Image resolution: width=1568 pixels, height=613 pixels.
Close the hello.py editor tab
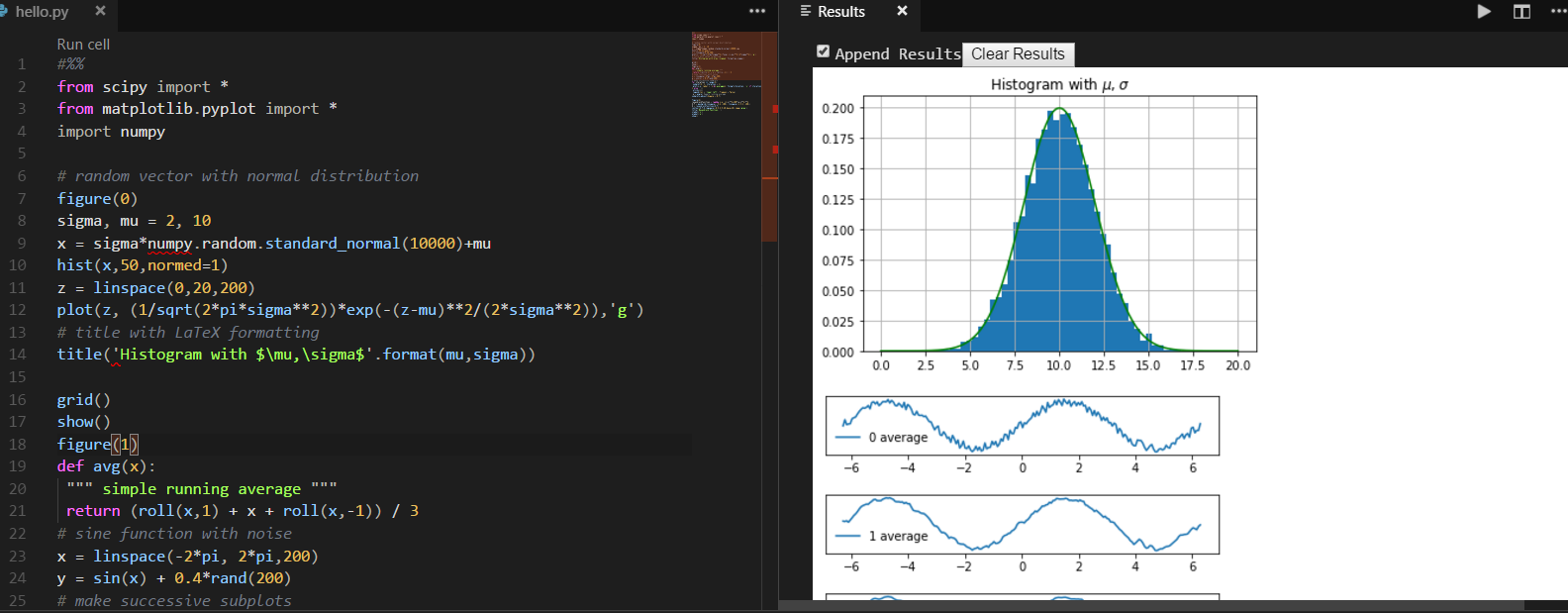click(x=100, y=11)
